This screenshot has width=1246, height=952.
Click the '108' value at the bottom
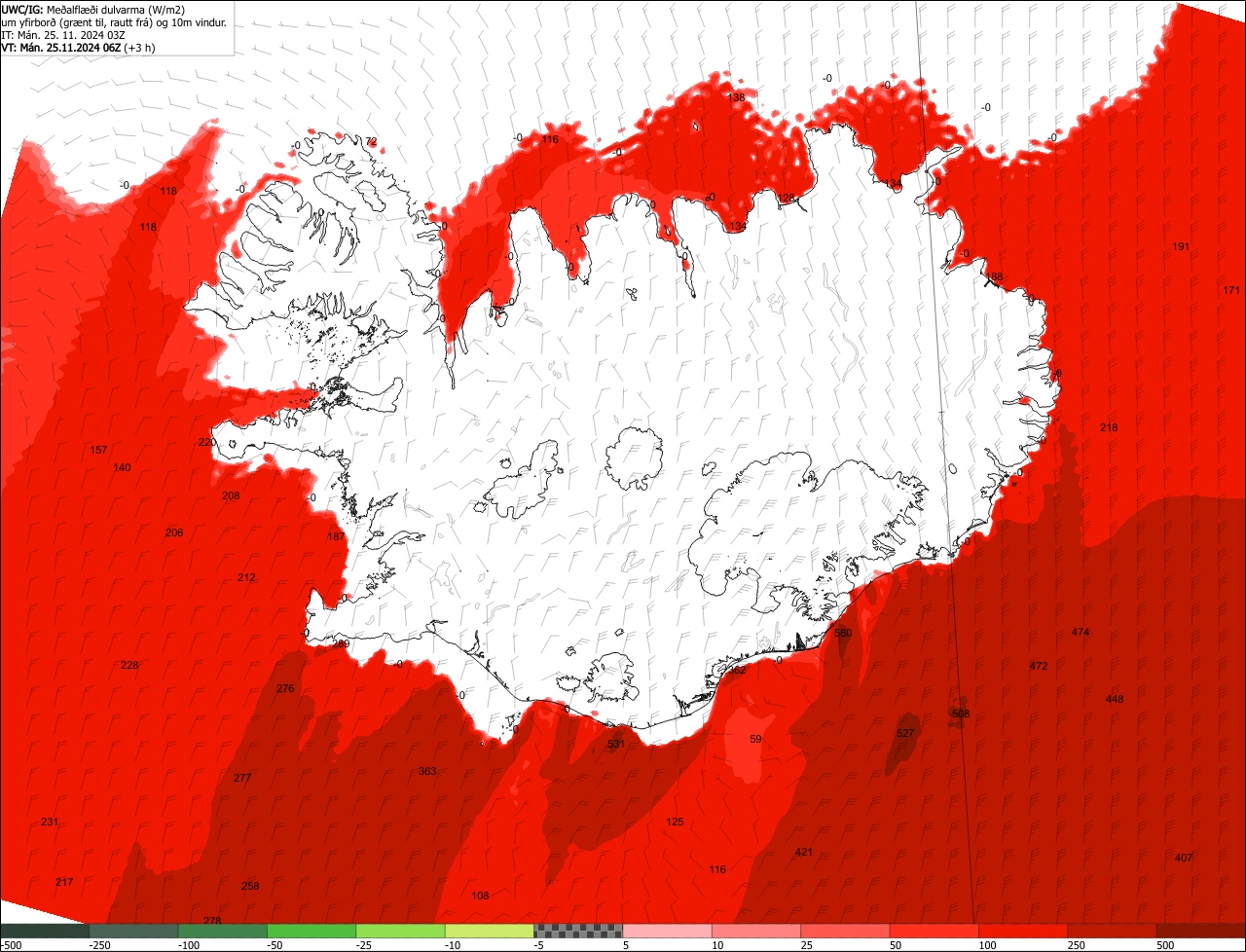click(480, 896)
